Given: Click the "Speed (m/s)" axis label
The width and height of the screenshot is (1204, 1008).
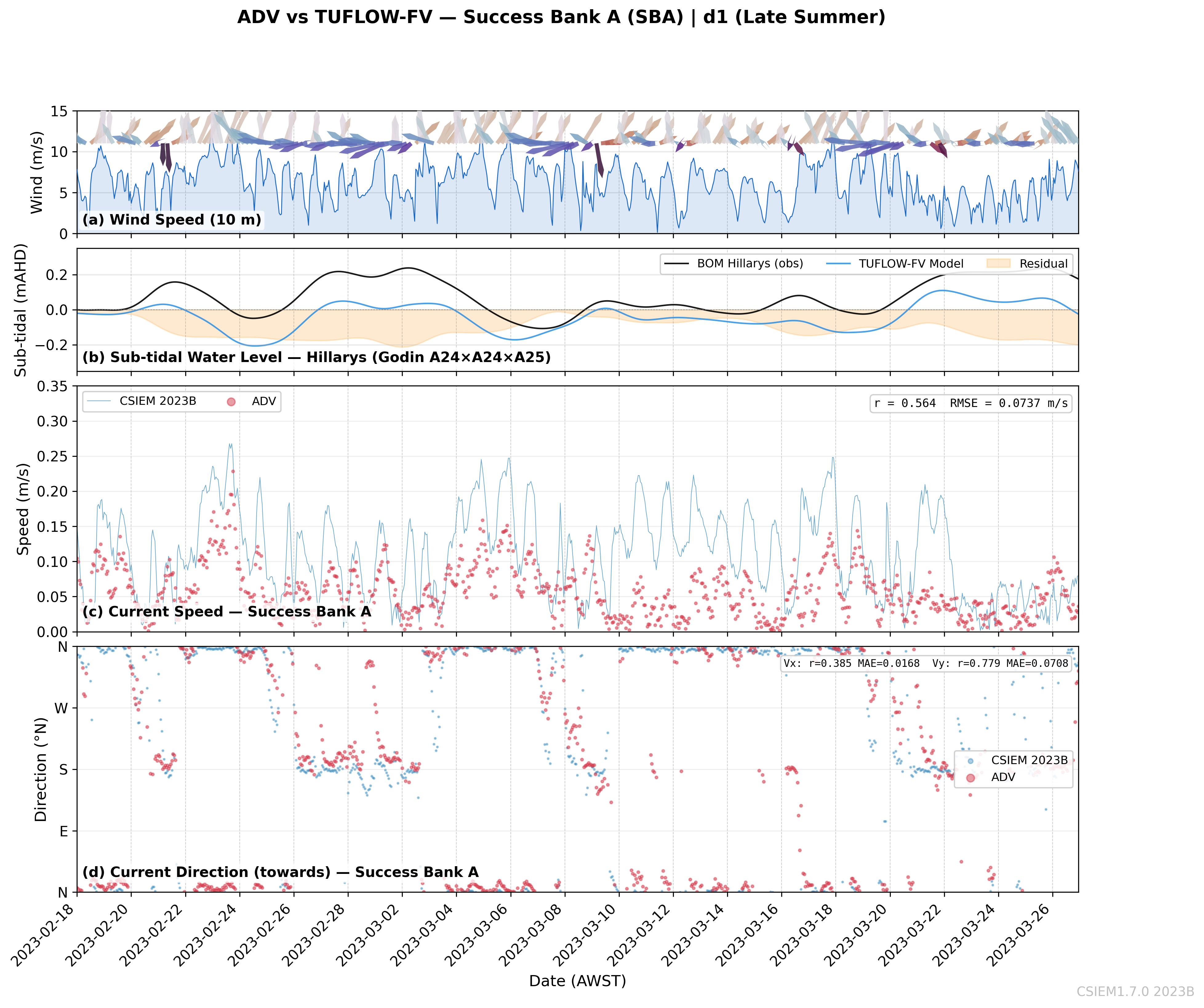Looking at the screenshot, I should click(x=23, y=509).
